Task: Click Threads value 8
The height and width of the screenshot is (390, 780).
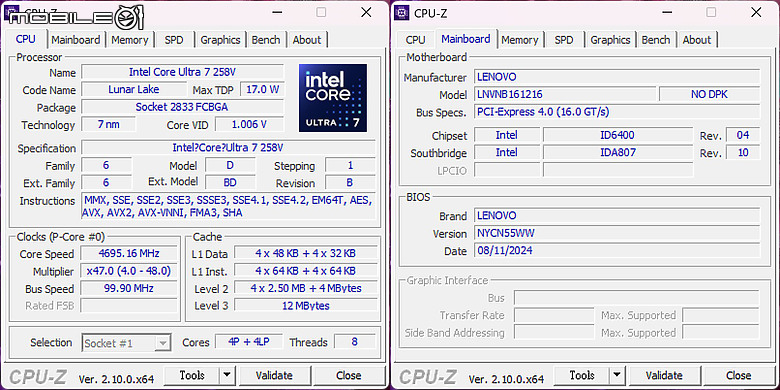Action: pos(354,342)
